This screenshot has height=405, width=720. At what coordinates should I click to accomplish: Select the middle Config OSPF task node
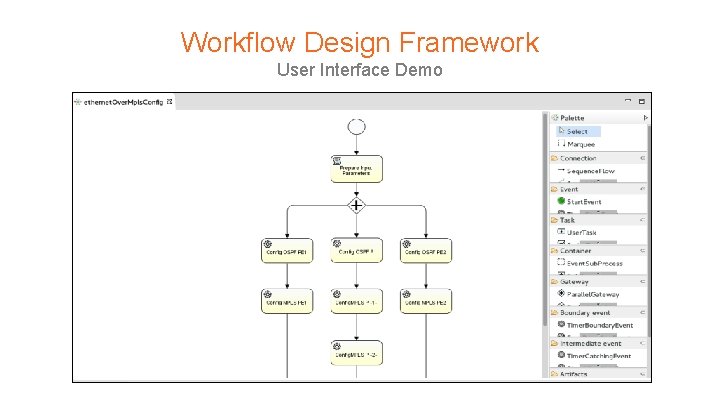[356, 250]
